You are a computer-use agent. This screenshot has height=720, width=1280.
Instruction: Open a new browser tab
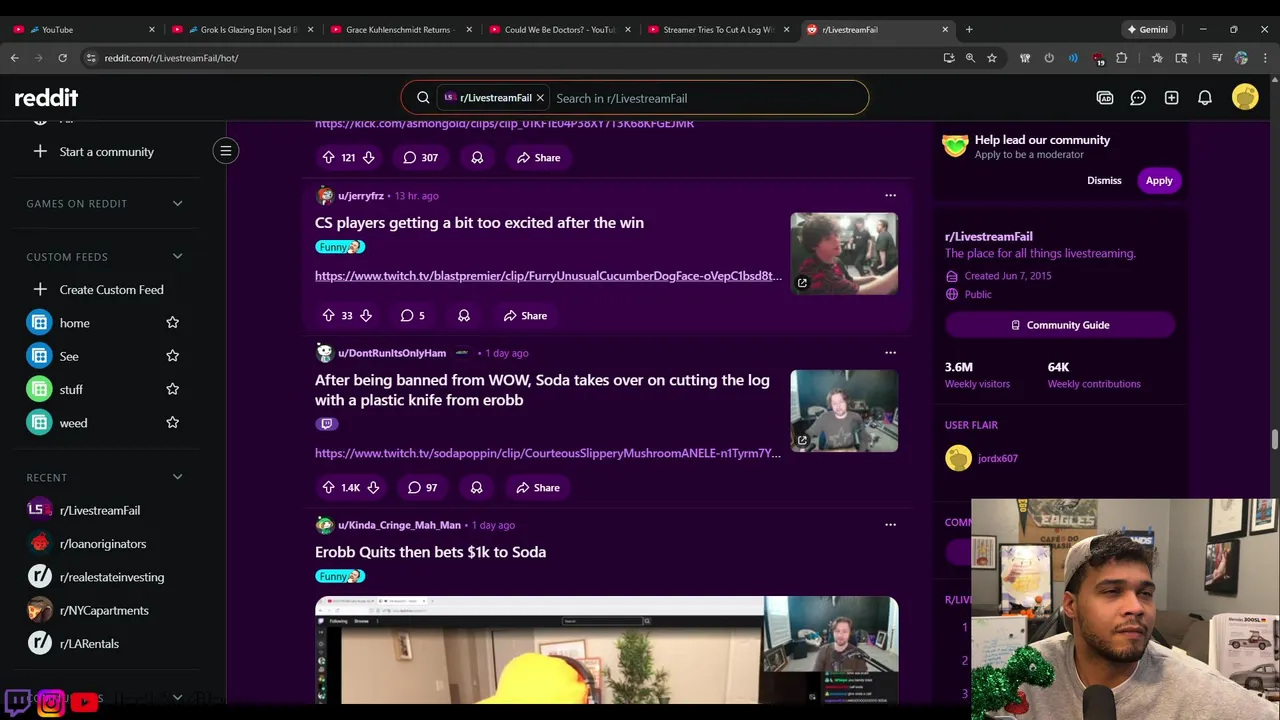969,29
